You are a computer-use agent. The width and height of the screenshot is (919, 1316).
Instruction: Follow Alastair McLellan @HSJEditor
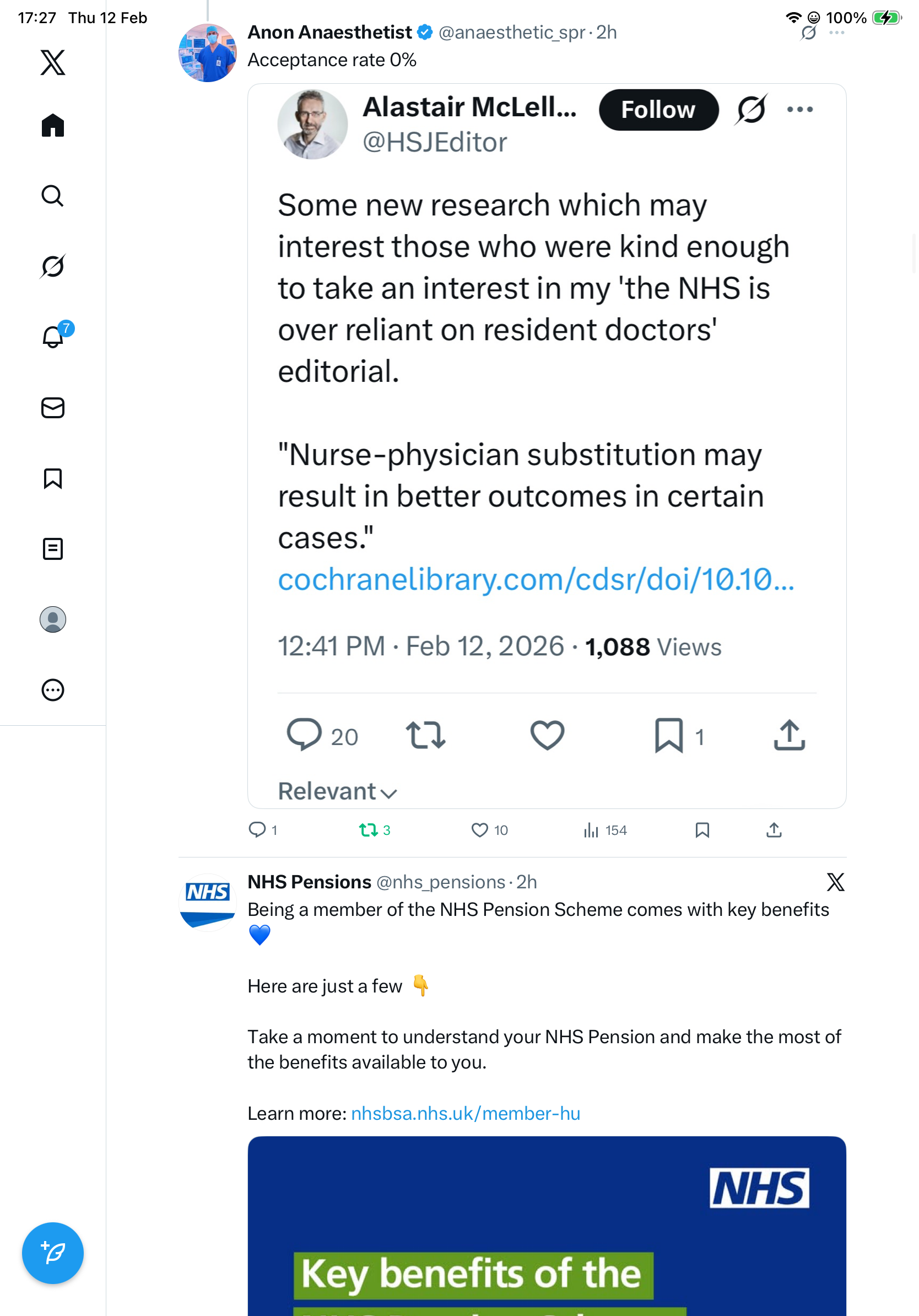[658, 110]
